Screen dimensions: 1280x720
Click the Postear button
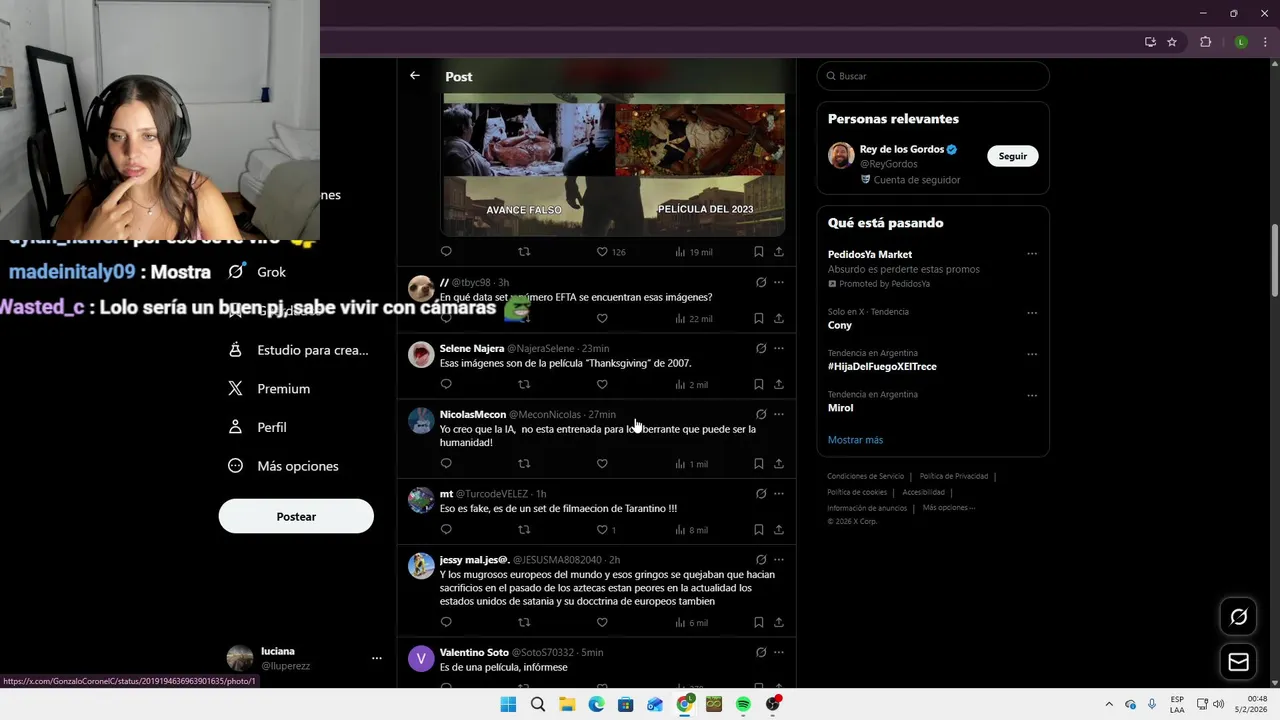296,516
